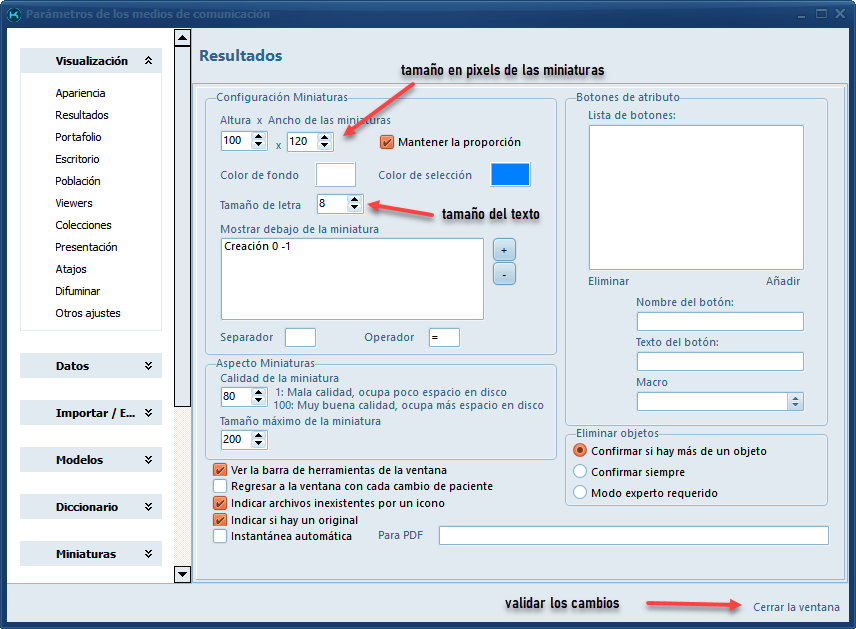Increase Tamaño de letra value
The width and height of the screenshot is (856, 629).
(355, 199)
